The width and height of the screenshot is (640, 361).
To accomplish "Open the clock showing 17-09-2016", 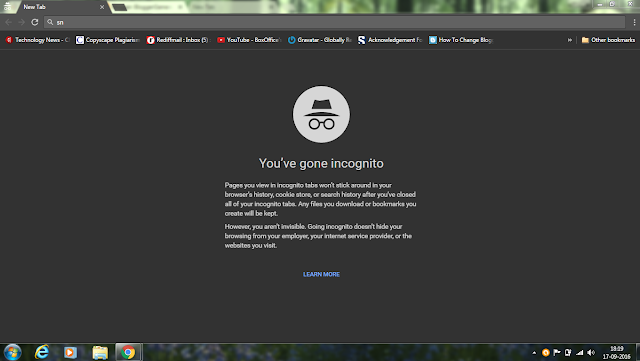I will (x=617, y=352).
